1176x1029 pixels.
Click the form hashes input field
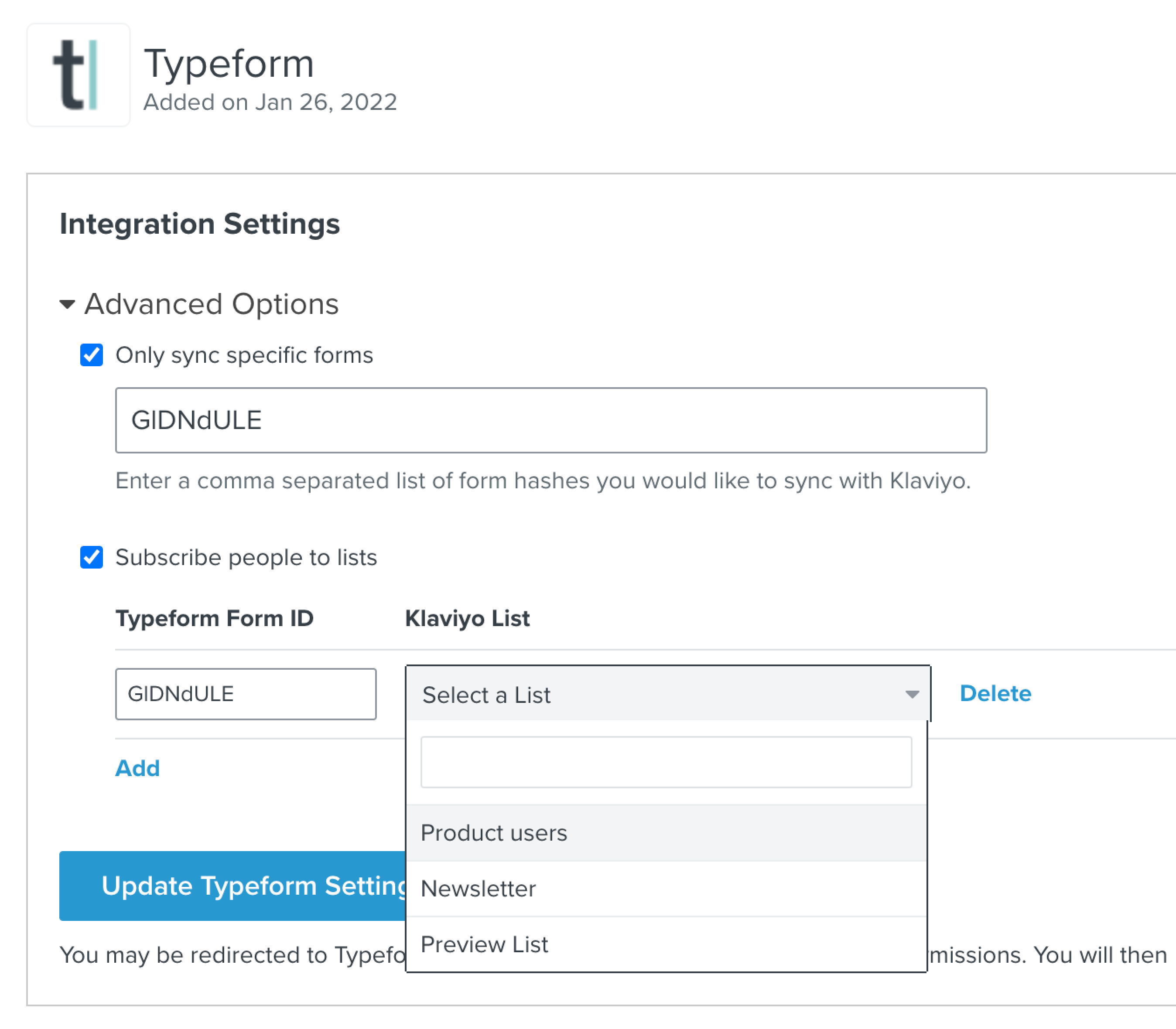(x=551, y=420)
